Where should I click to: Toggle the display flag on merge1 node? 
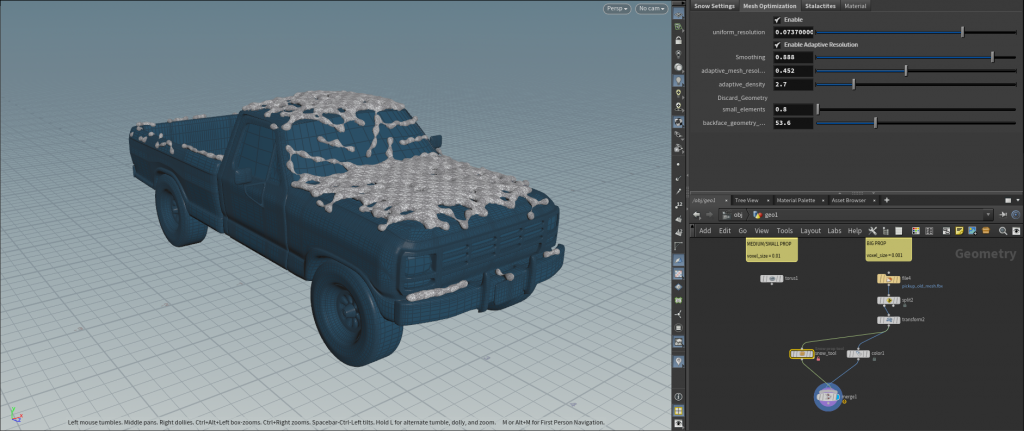click(837, 396)
